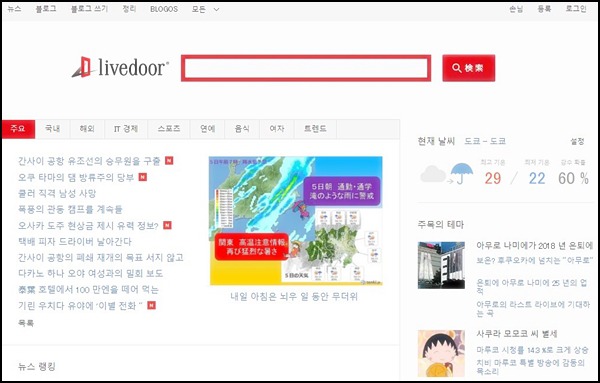Screen dimensions: 600x383
Task: Click the 목록 list link below headlines
Action: coord(26,323)
